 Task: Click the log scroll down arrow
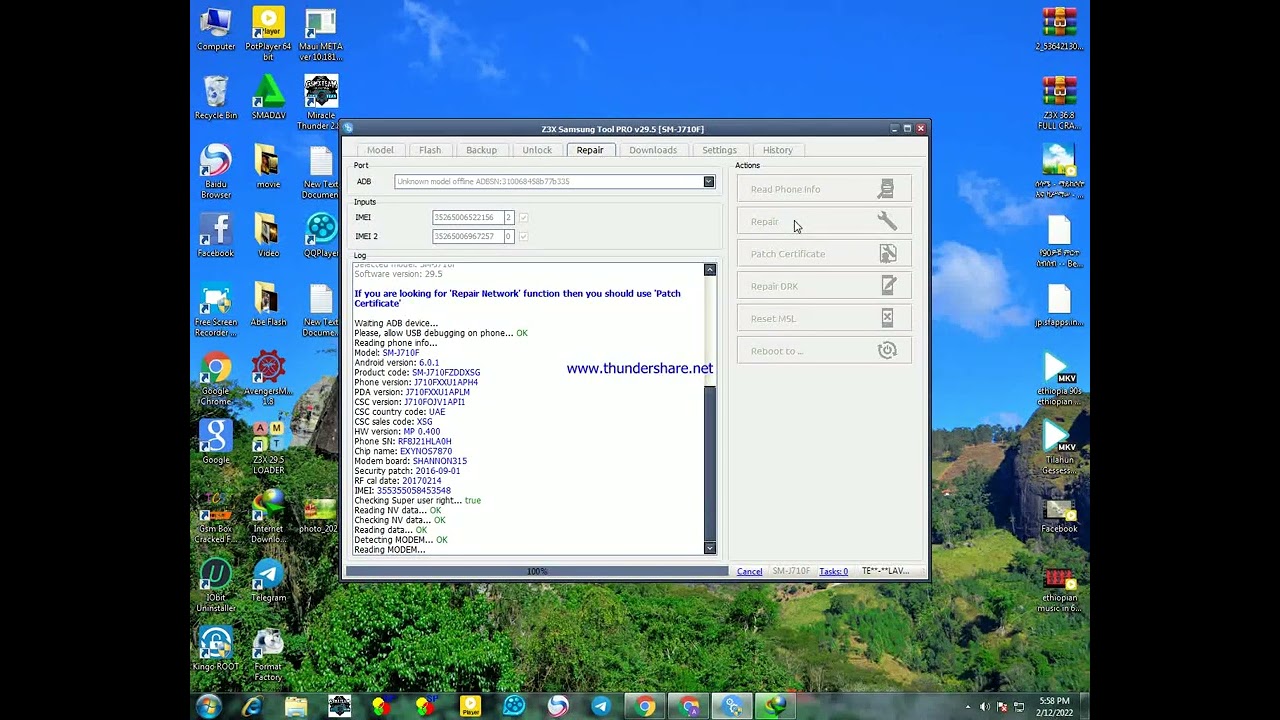[x=710, y=548]
